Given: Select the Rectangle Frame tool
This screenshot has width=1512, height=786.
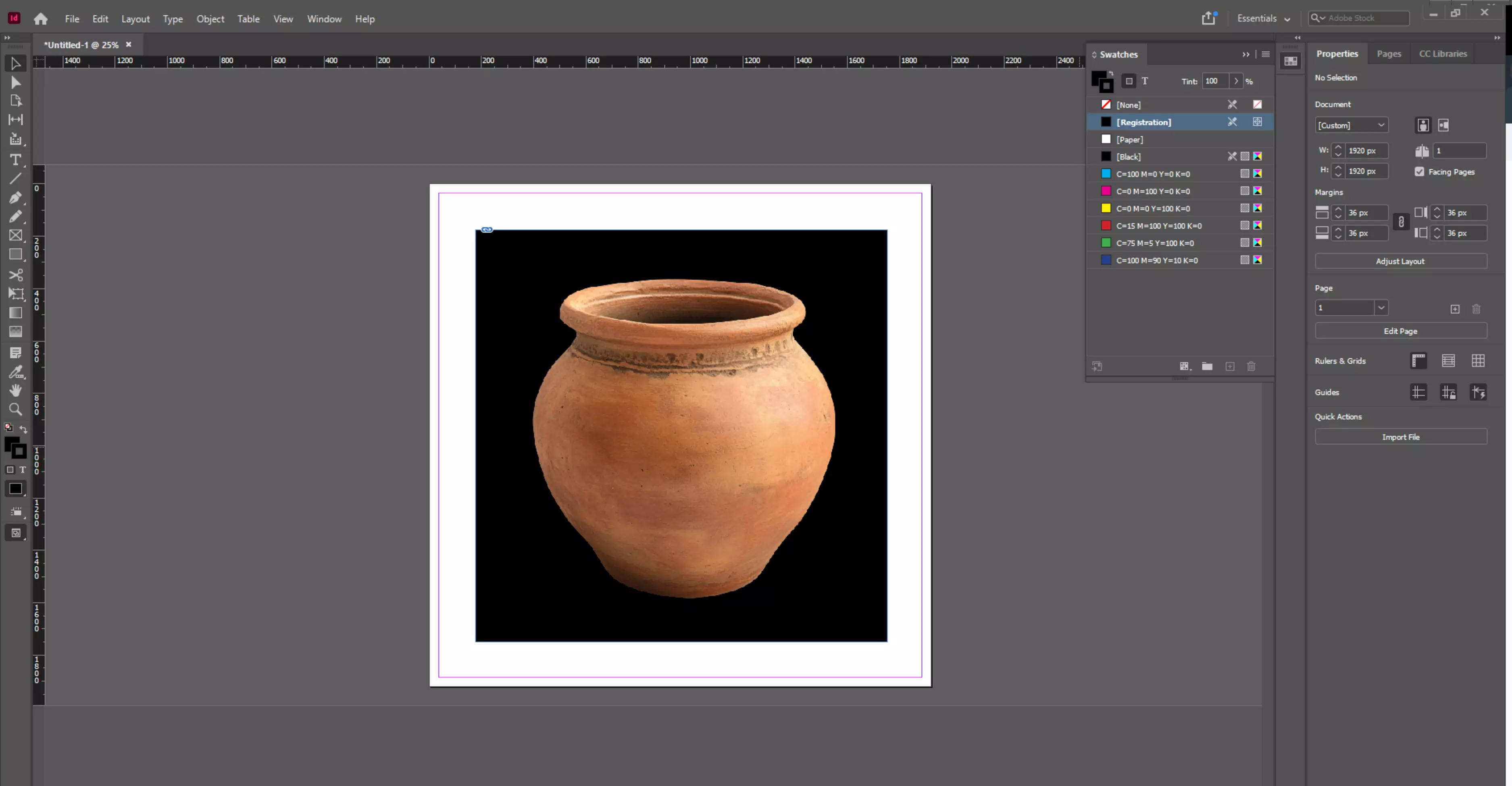Looking at the screenshot, I should coord(16,235).
